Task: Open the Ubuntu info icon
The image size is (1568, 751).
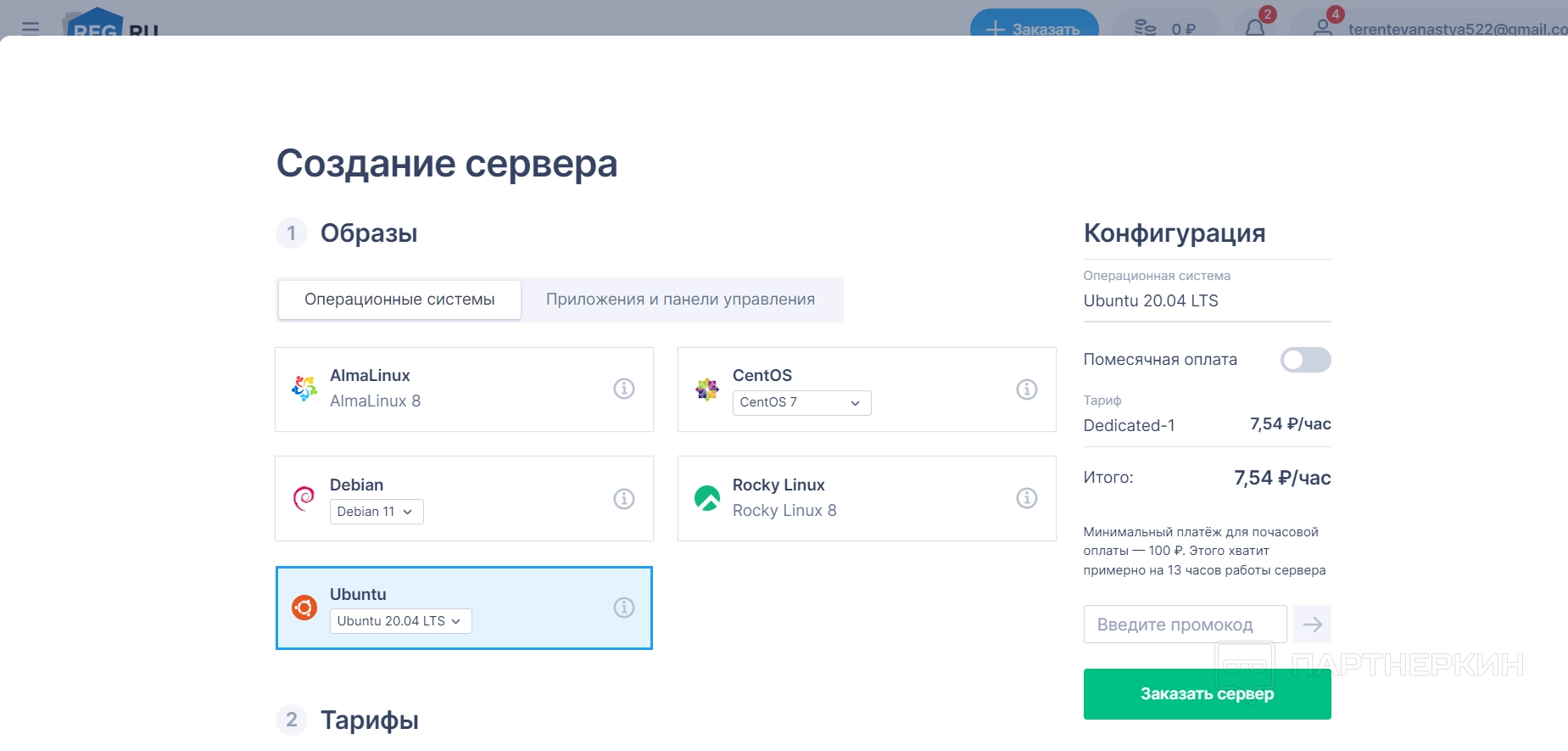Action: (x=624, y=608)
